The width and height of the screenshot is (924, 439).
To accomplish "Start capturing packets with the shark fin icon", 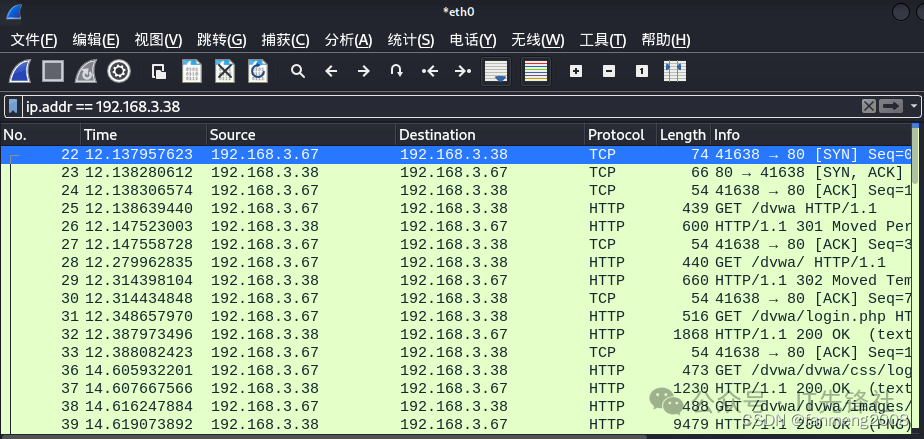I will [x=21, y=71].
